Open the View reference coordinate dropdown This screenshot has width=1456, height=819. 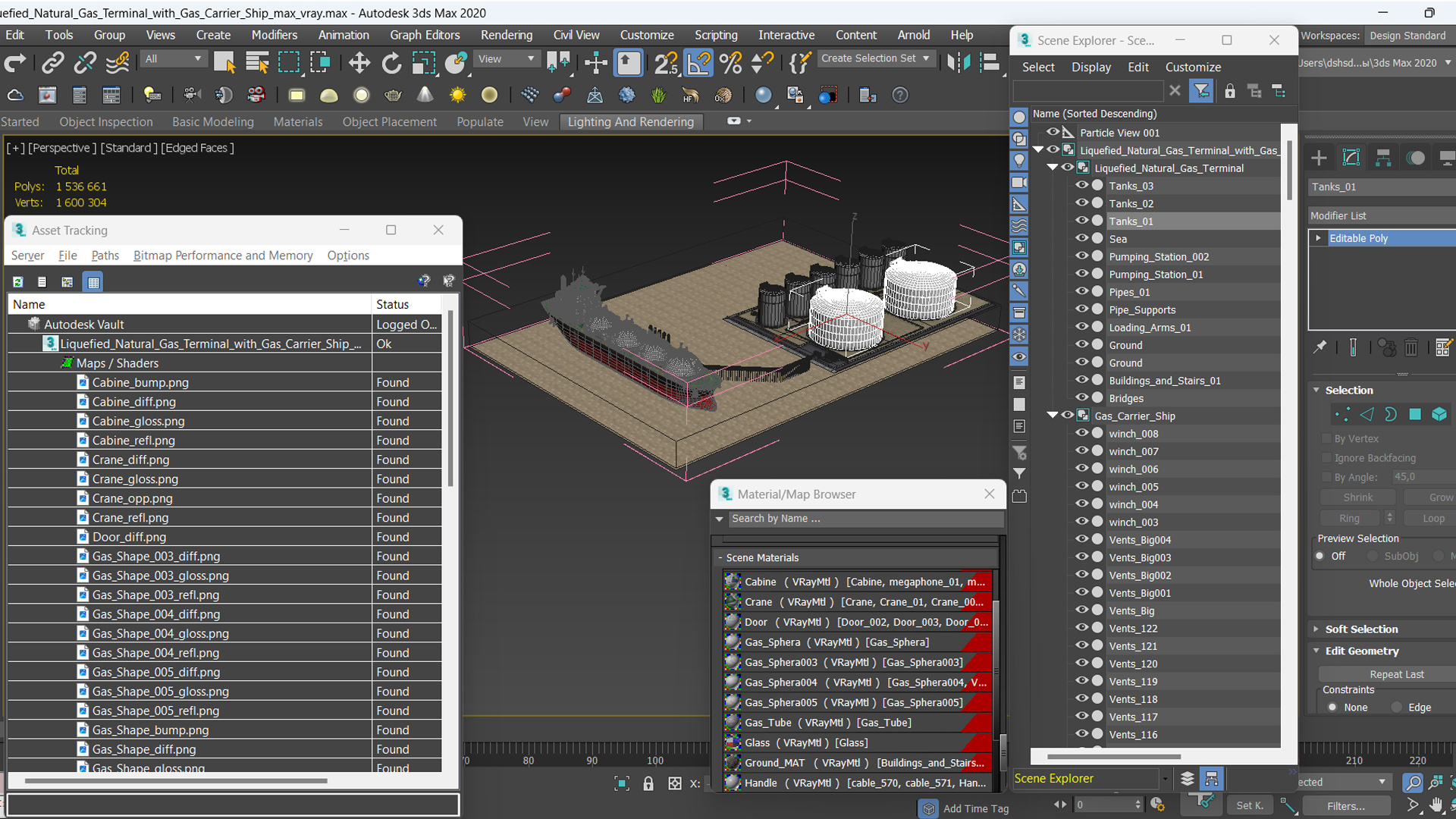click(506, 59)
